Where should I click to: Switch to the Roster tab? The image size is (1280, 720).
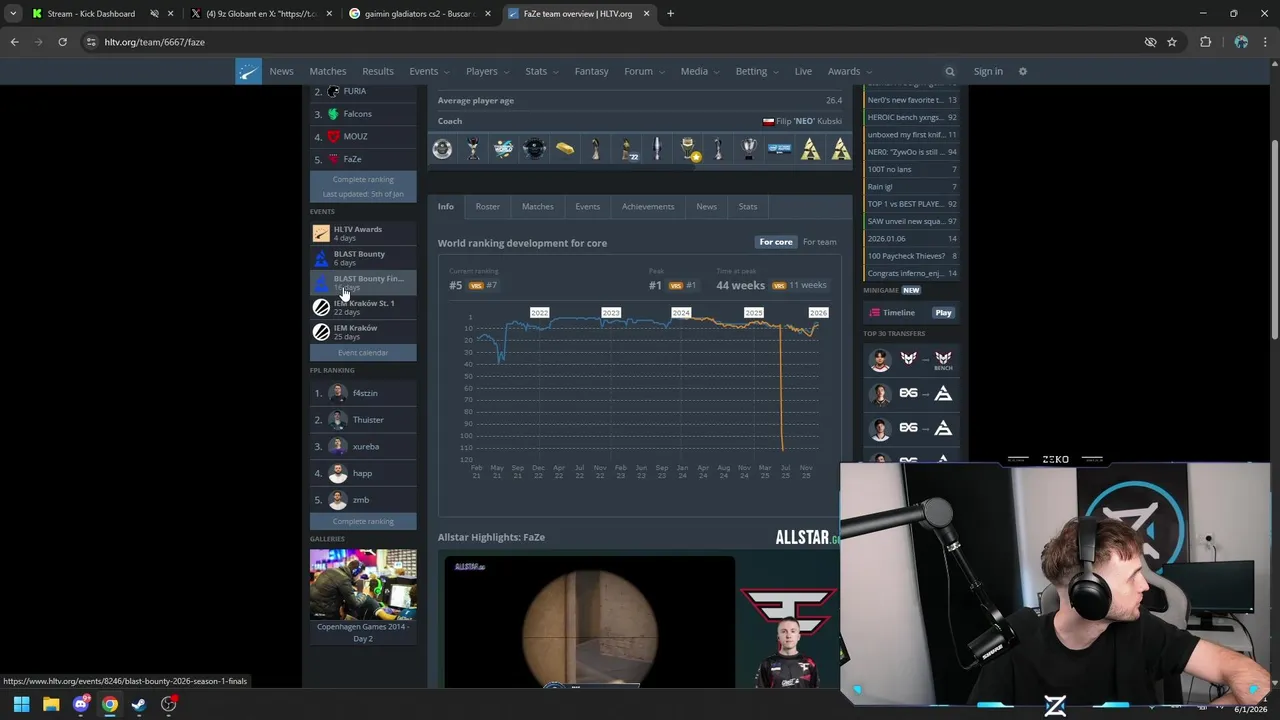pyautogui.click(x=488, y=206)
